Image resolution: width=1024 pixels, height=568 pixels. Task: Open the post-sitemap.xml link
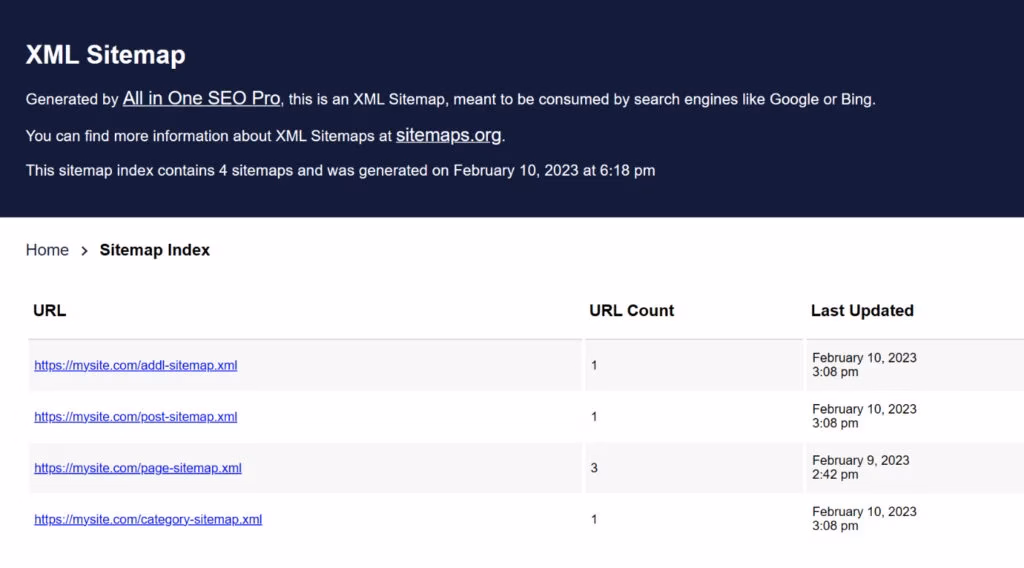coord(136,416)
